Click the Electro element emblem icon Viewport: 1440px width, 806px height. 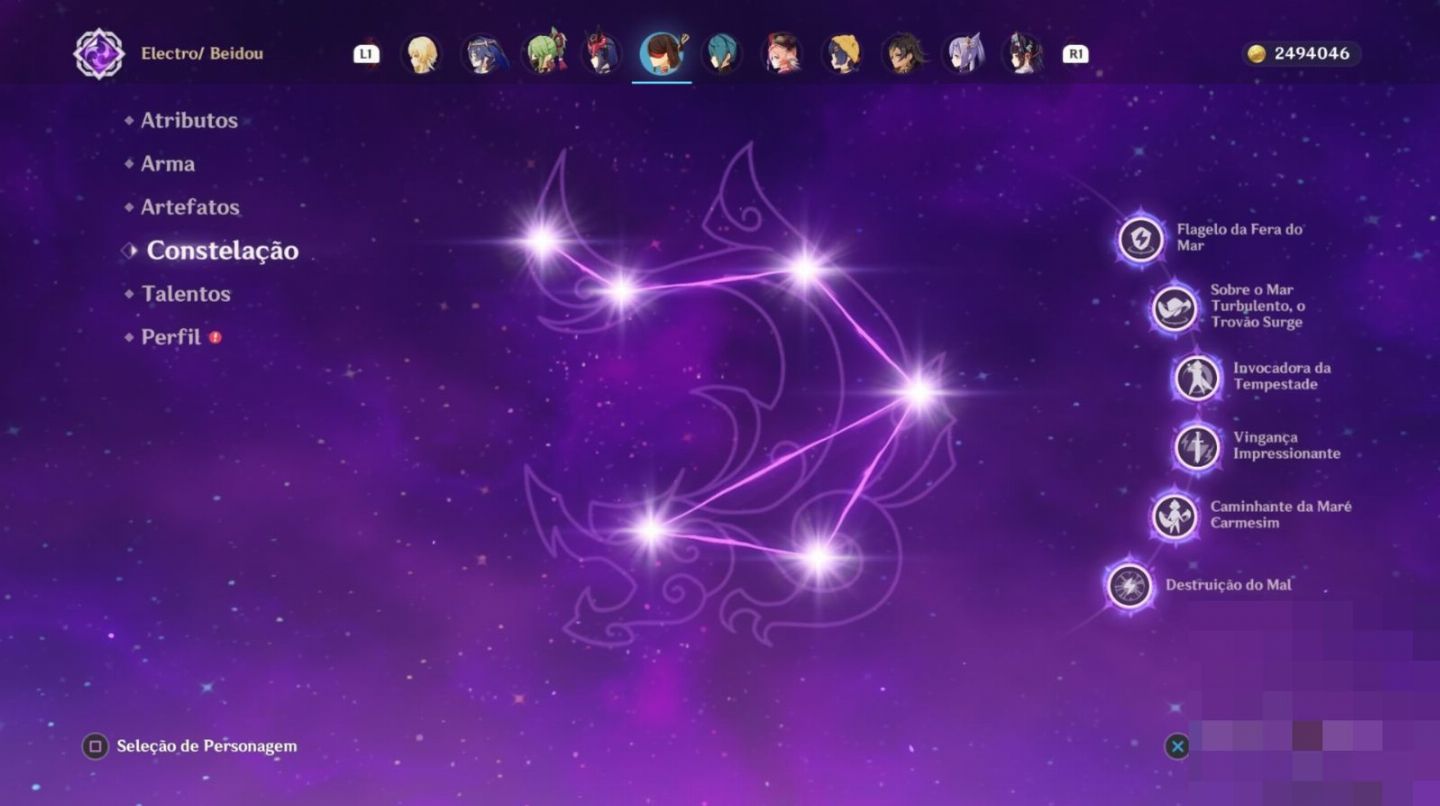[x=99, y=53]
